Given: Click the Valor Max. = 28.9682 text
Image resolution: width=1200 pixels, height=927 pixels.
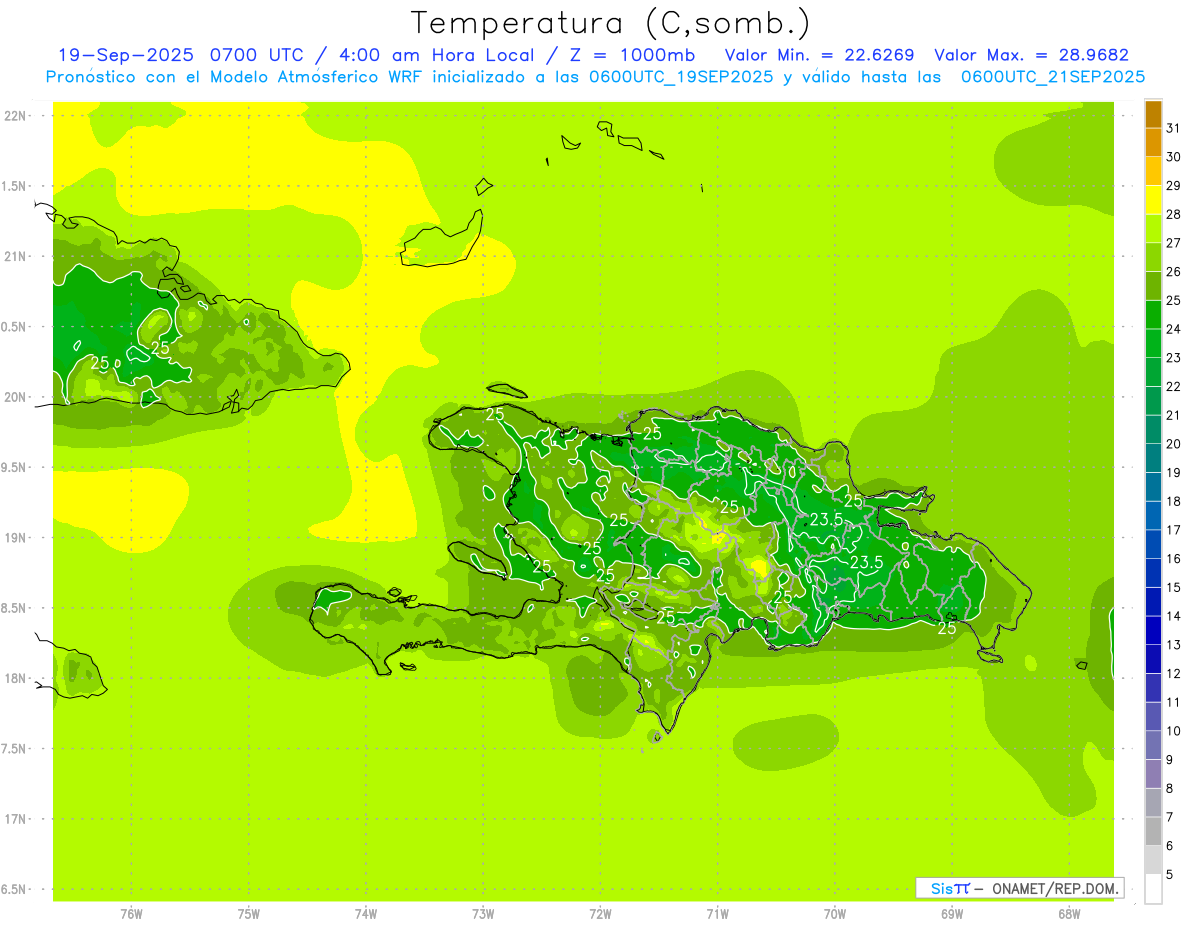Looking at the screenshot, I should tap(1031, 55).
